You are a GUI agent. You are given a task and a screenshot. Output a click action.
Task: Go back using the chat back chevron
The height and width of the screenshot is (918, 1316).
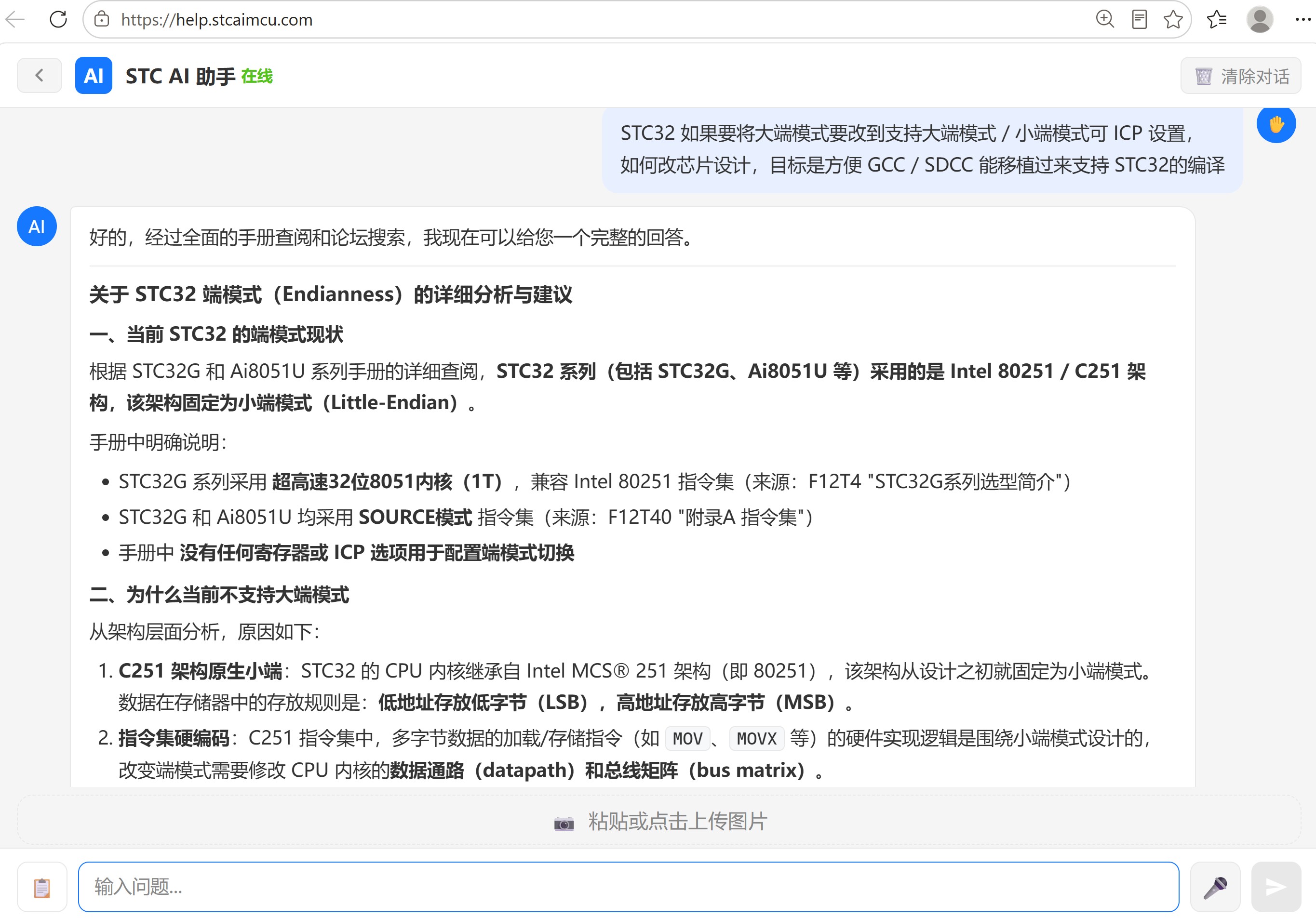coord(39,76)
